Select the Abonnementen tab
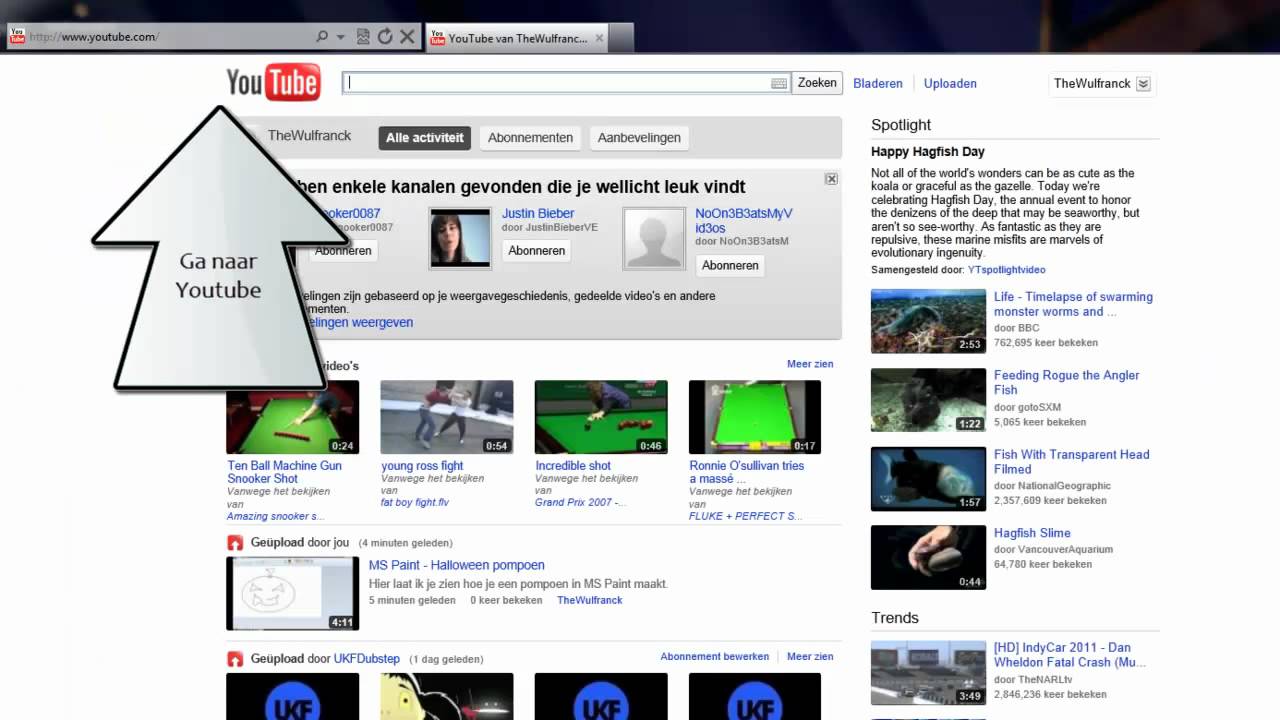The width and height of the screenshot is (1280, 720). (530, 138)
